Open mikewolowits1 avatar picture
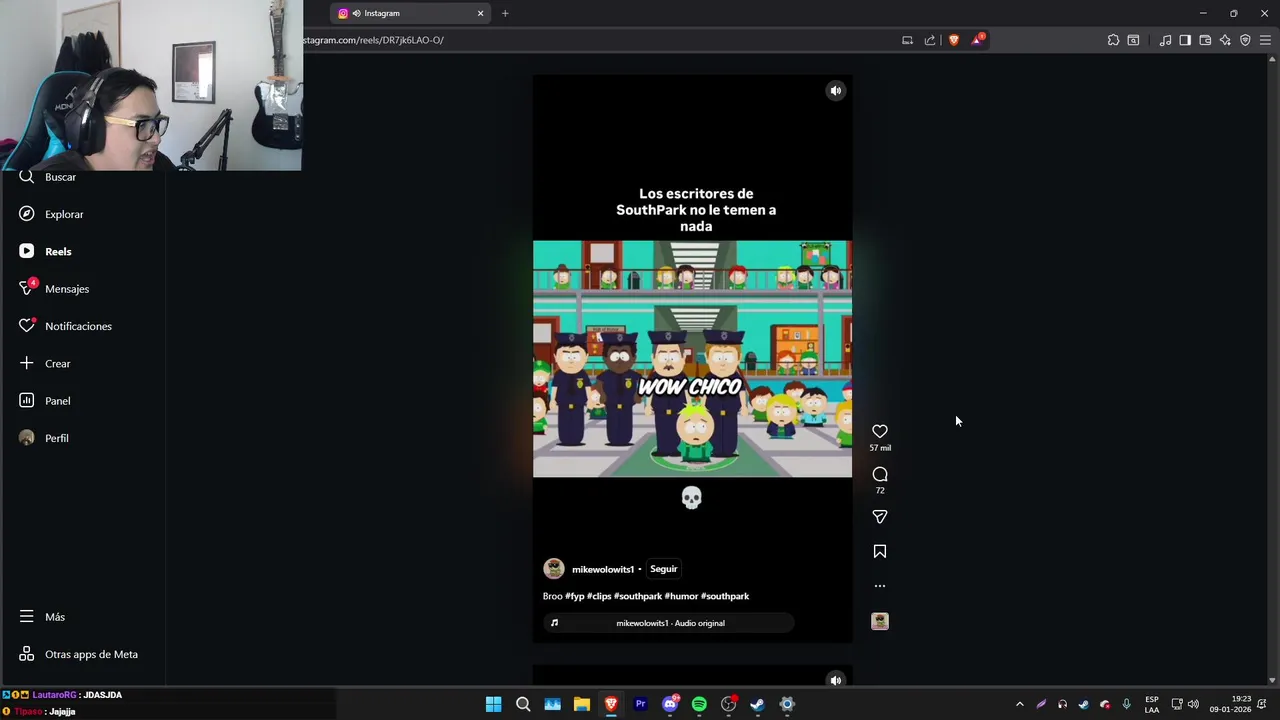Screen dimensions: 1280x720 click(x=554, y=569)
